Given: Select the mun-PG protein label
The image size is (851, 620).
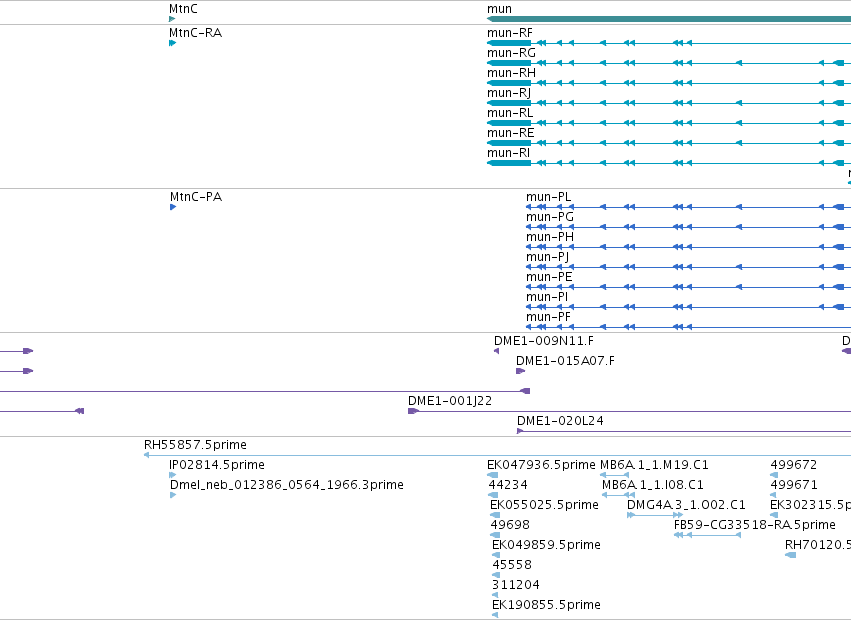Looking at the screenshot, I should coord(550,217).
